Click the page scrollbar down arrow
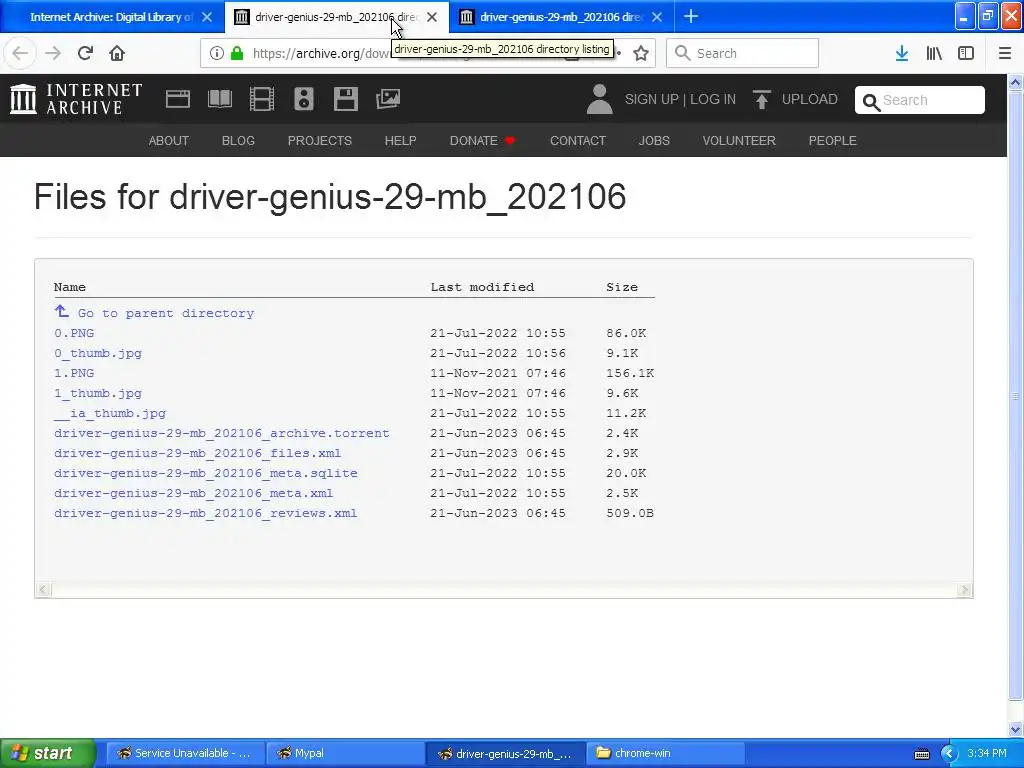 click(x=1016, y=729)
